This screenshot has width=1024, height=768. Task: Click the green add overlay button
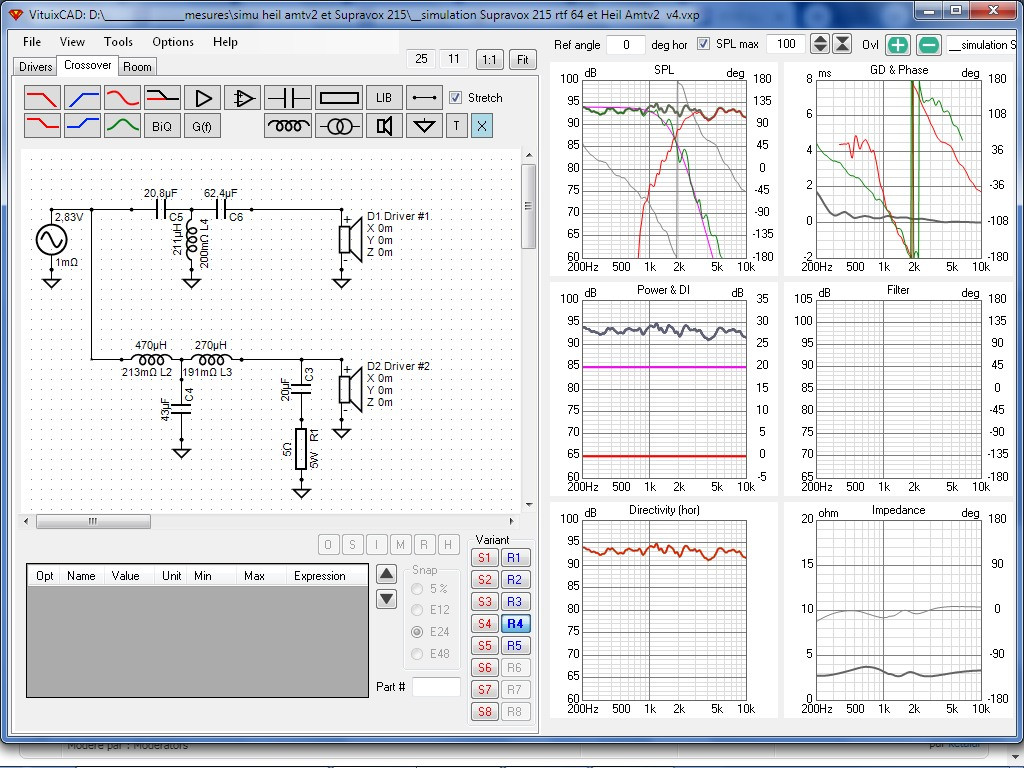click(x=897, y=44)
